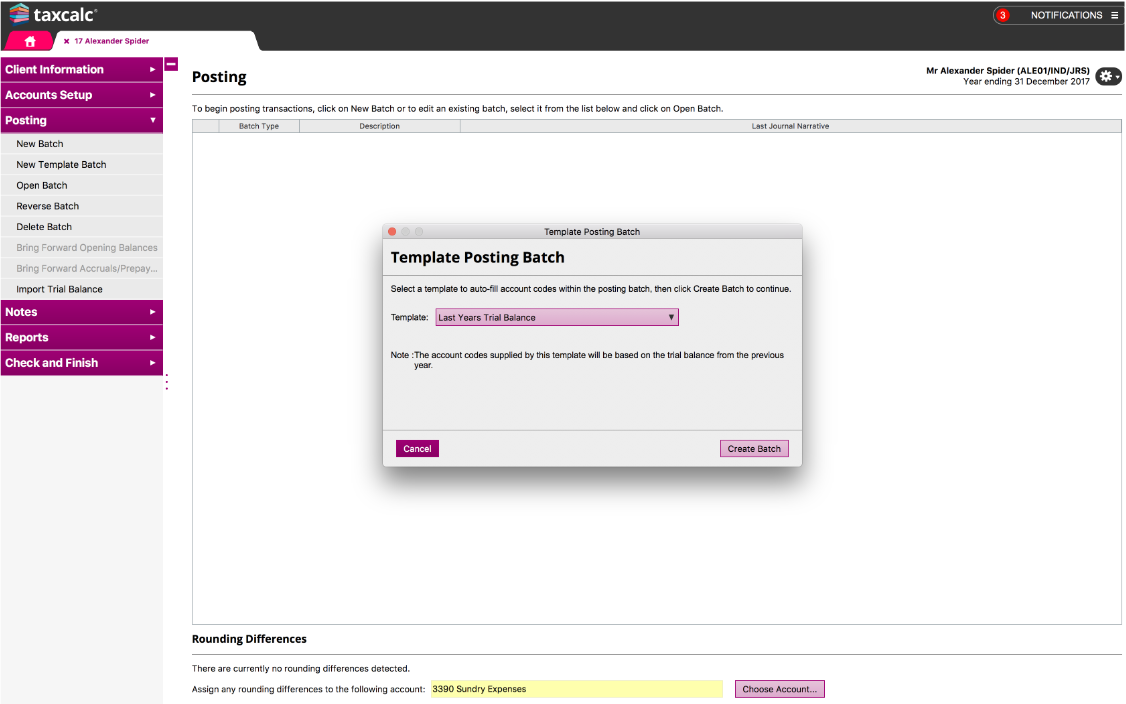Click the rounding differences account field
The height and width of the screenshot is (704, 1126).
(x=576, y=689)
